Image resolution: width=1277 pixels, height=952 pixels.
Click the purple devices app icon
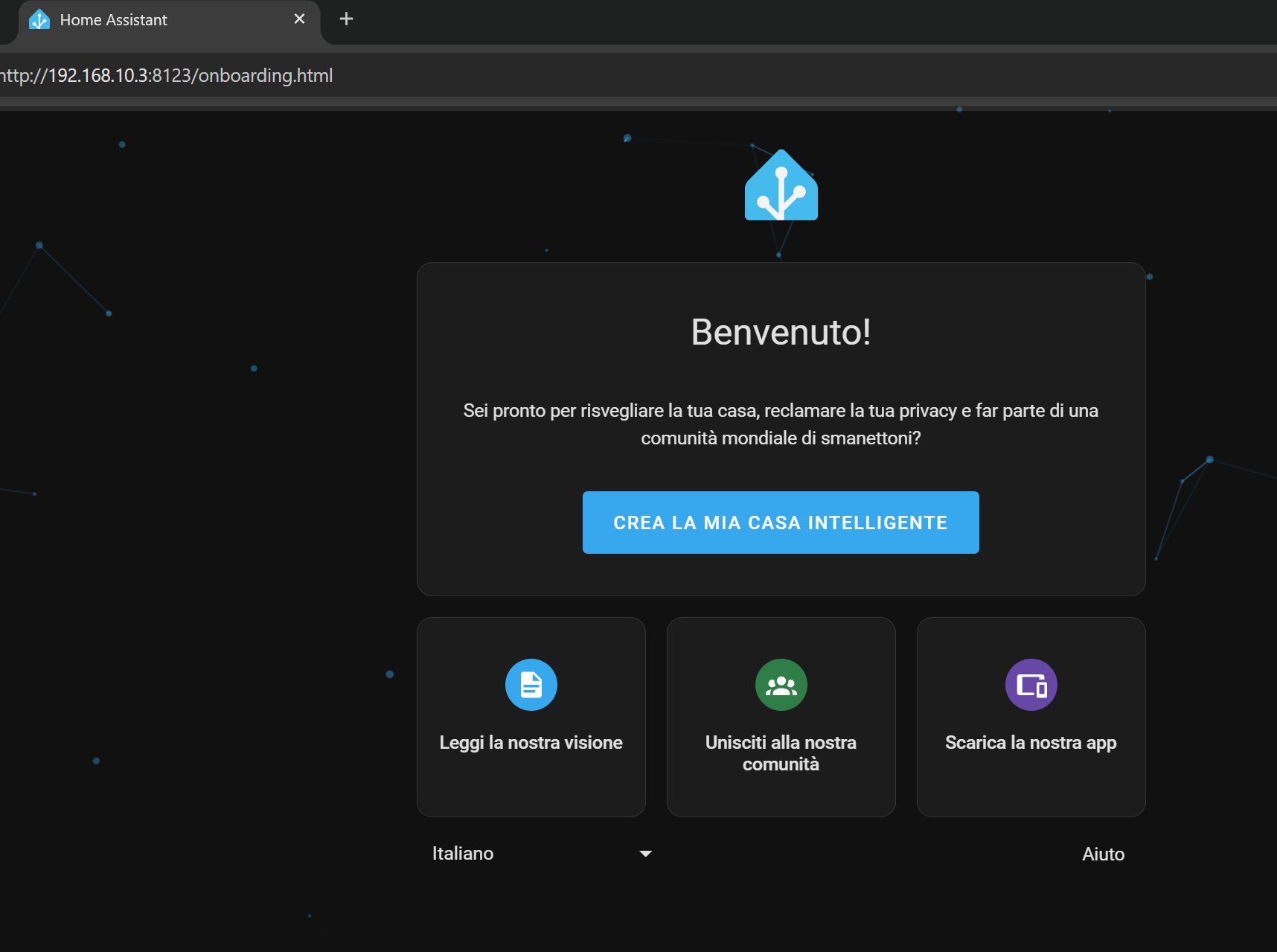(1031, 685)
